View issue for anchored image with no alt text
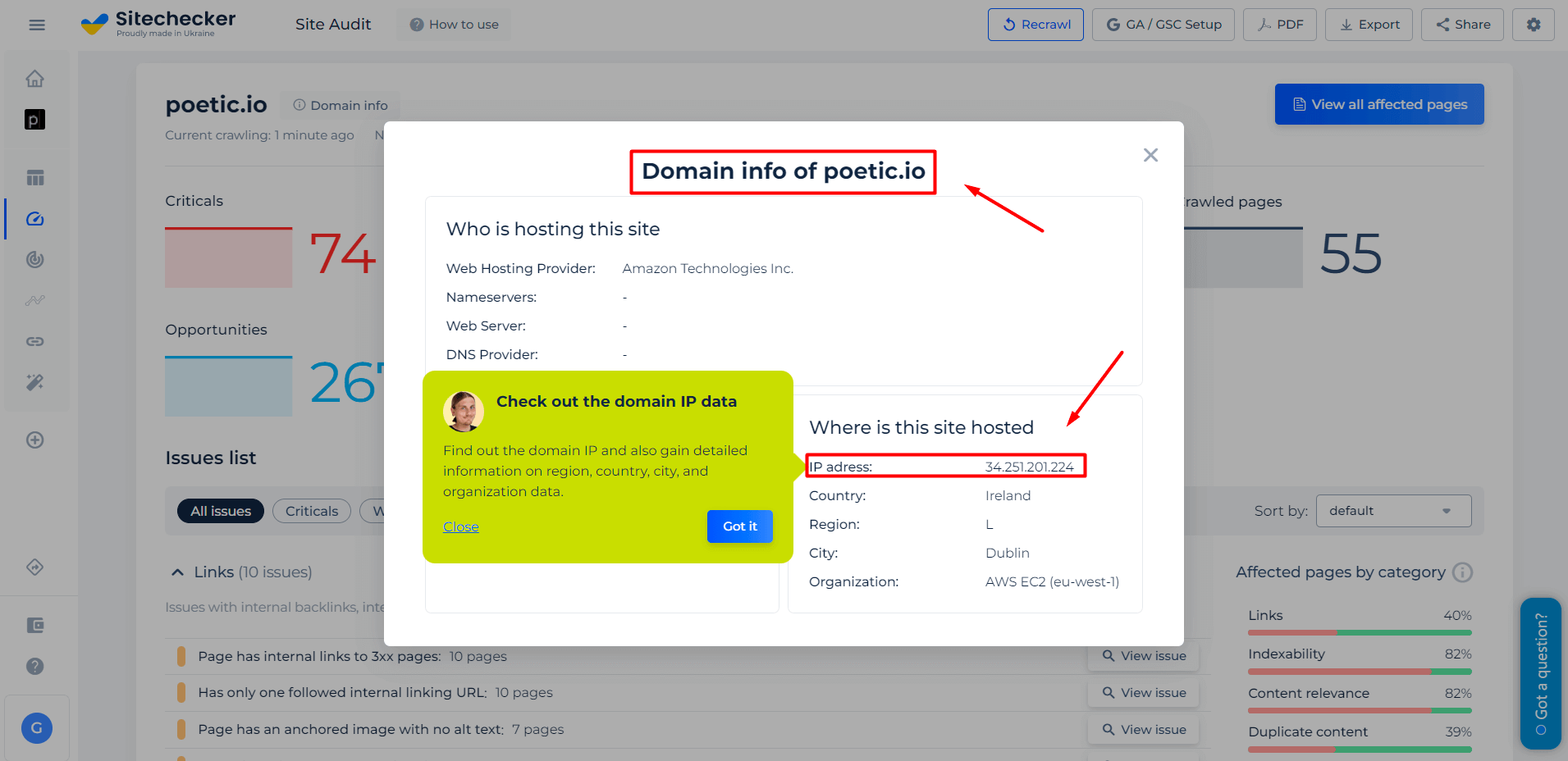Image resolution: width=1568 pixels, height=761 pixels. pos(1143,730)
